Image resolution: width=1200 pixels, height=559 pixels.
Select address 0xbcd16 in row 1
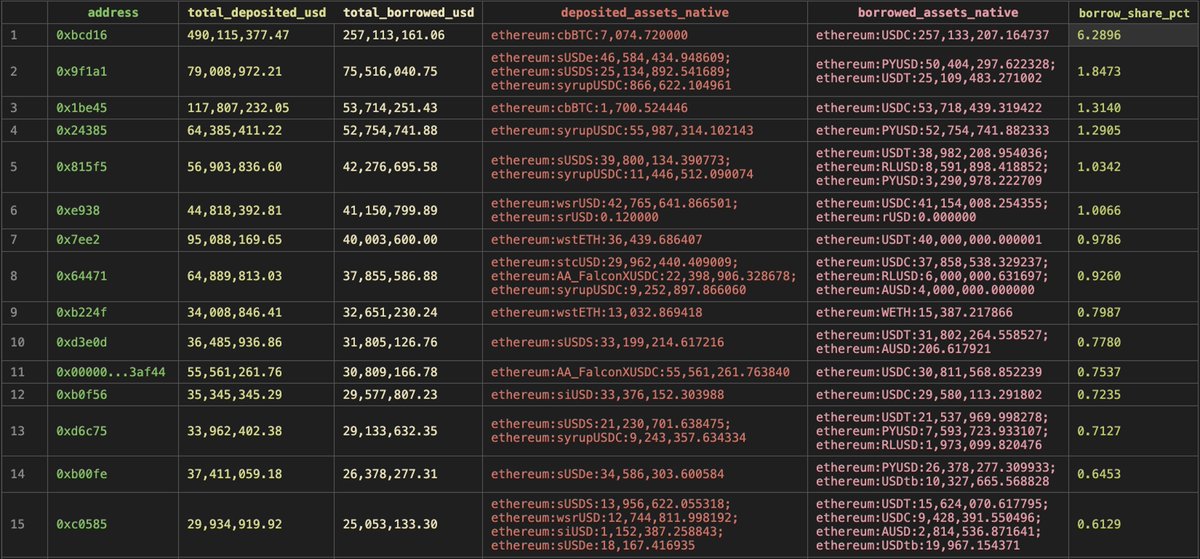[x=84, y=34]
